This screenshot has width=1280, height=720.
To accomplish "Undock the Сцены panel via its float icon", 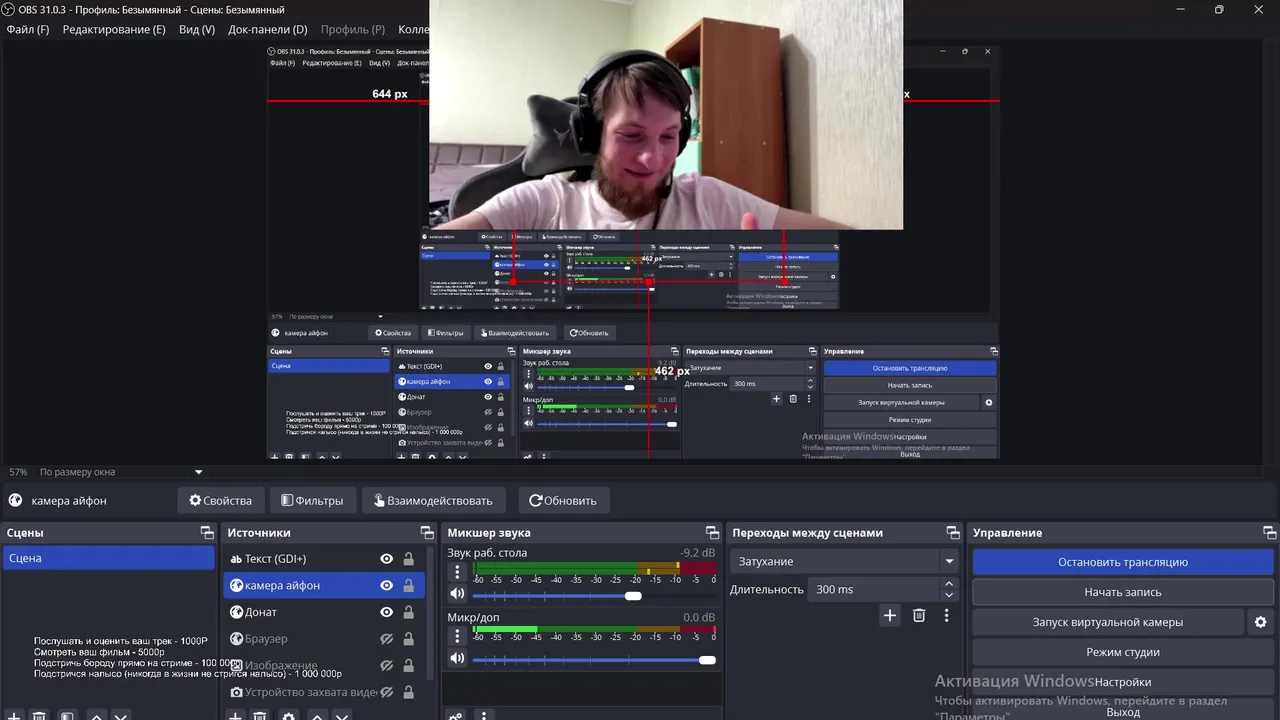I will [x=207, y=533].
